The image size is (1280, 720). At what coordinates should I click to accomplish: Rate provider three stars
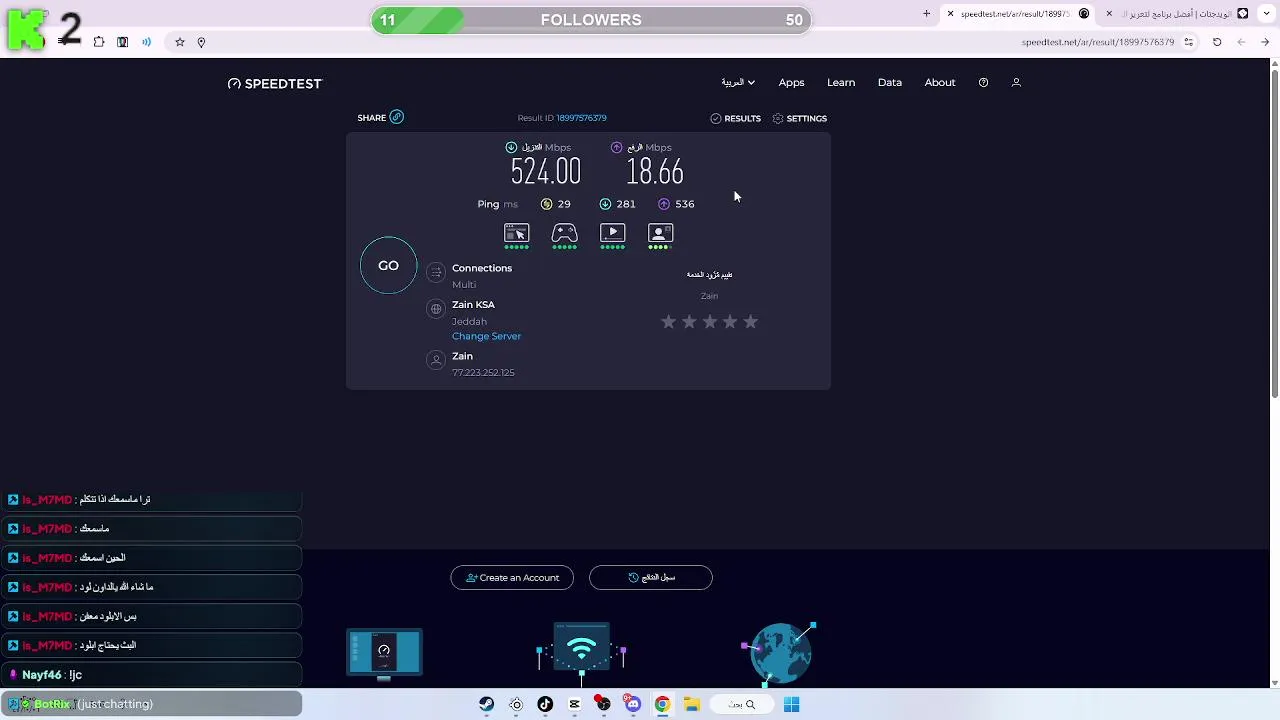(709, 321)
